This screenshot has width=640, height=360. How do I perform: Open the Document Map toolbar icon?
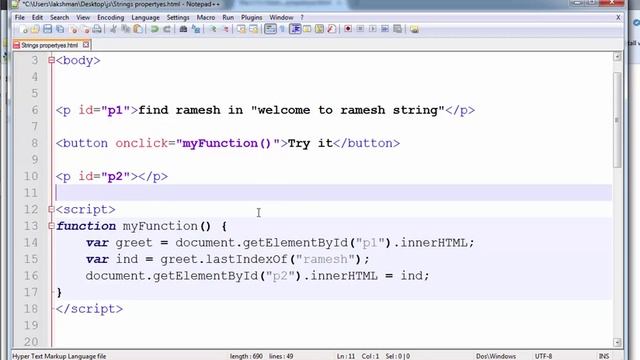point(319,29)
